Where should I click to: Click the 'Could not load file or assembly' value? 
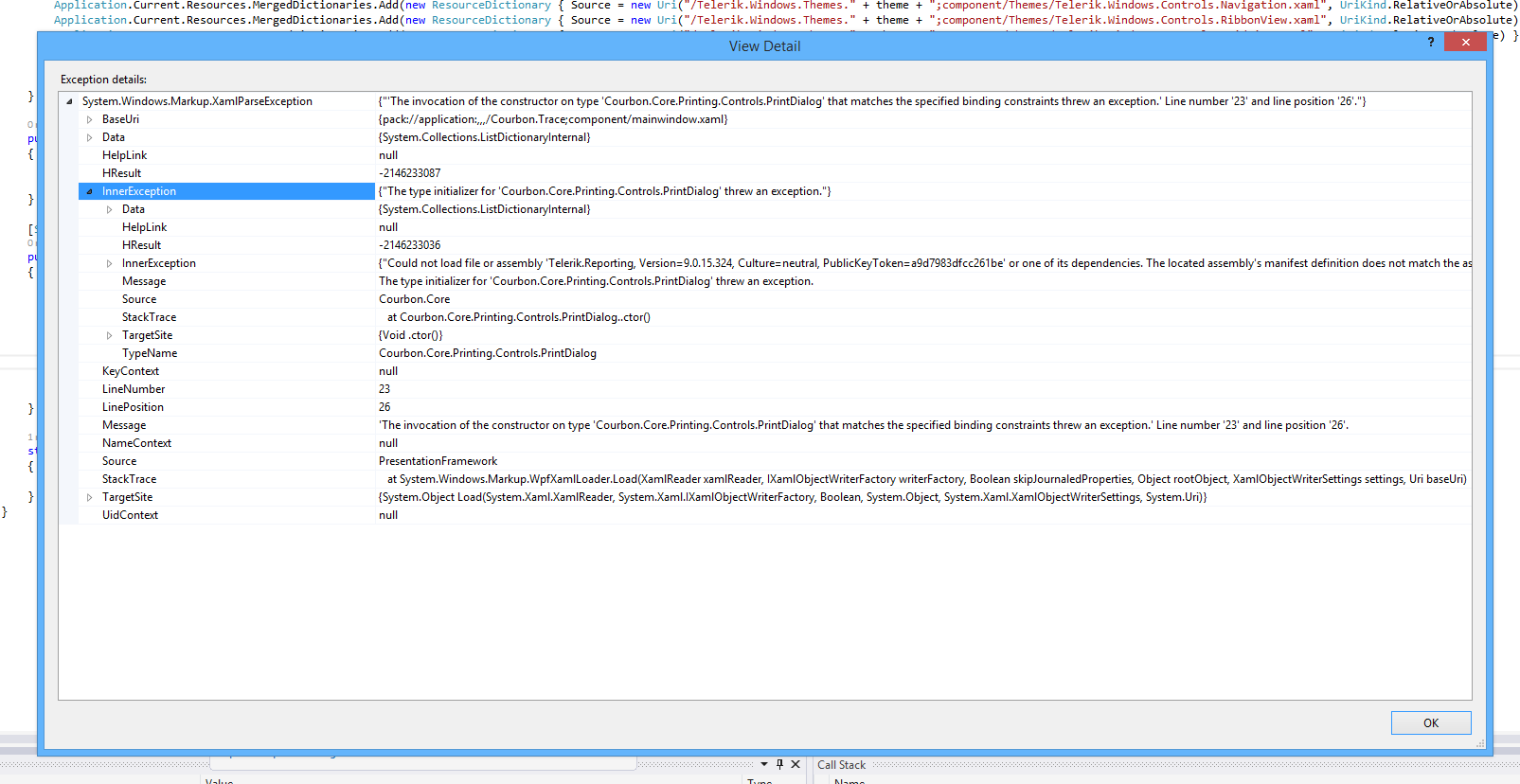tap(925, 263)
